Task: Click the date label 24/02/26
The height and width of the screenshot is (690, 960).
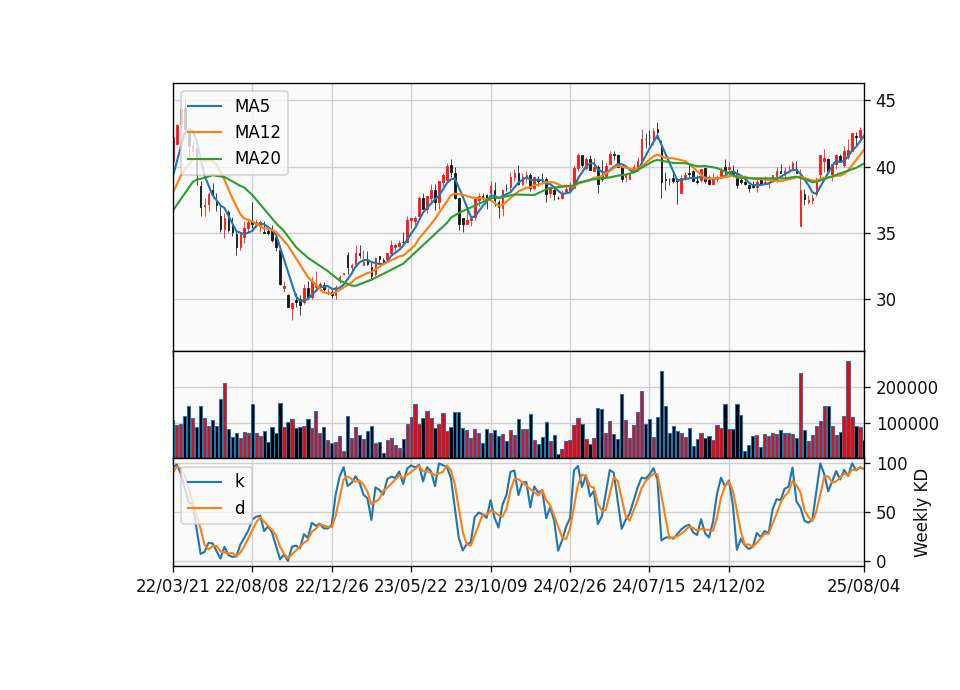Action: pyautogui.click(x=570, y=586)
